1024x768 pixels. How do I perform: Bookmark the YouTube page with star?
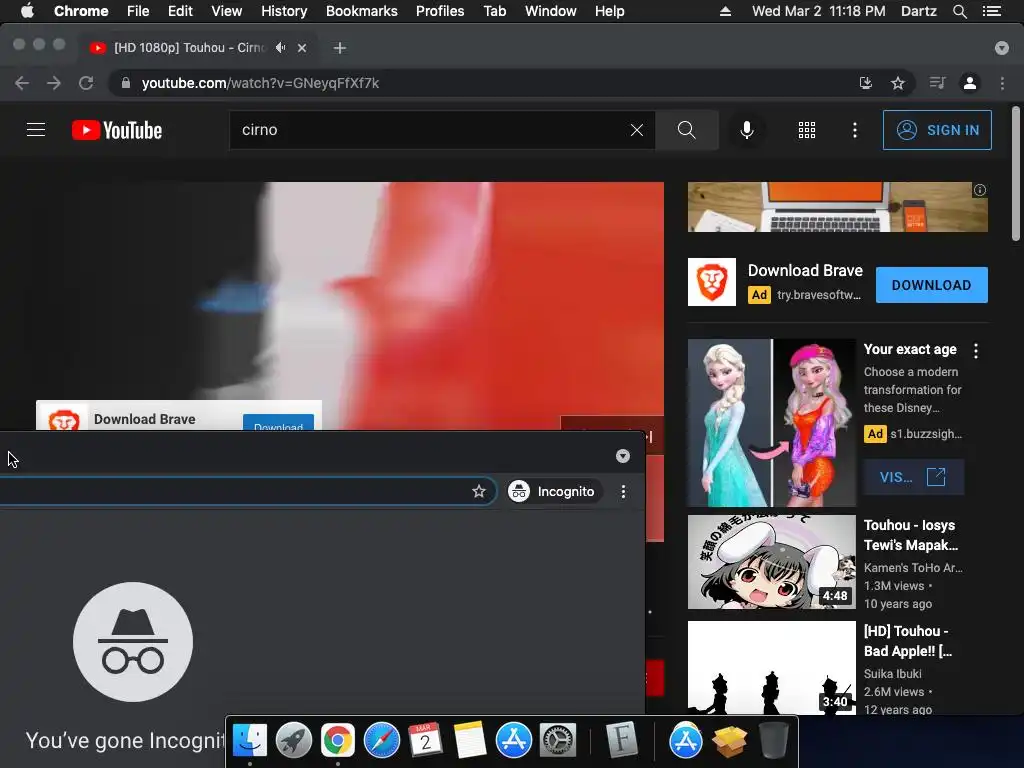[x=898, y=83]
